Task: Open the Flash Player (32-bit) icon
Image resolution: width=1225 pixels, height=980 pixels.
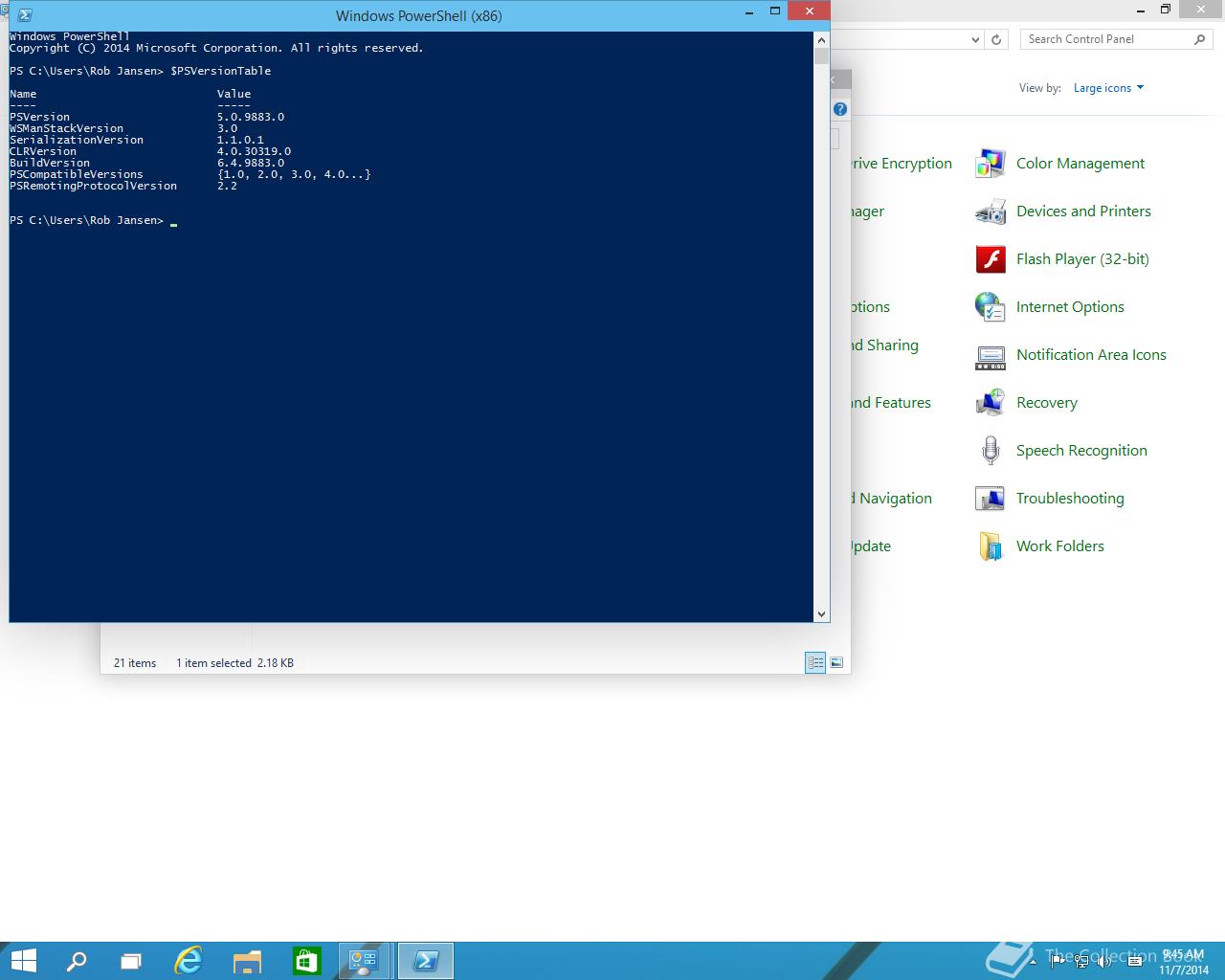Action: click(x=990, y=259)
